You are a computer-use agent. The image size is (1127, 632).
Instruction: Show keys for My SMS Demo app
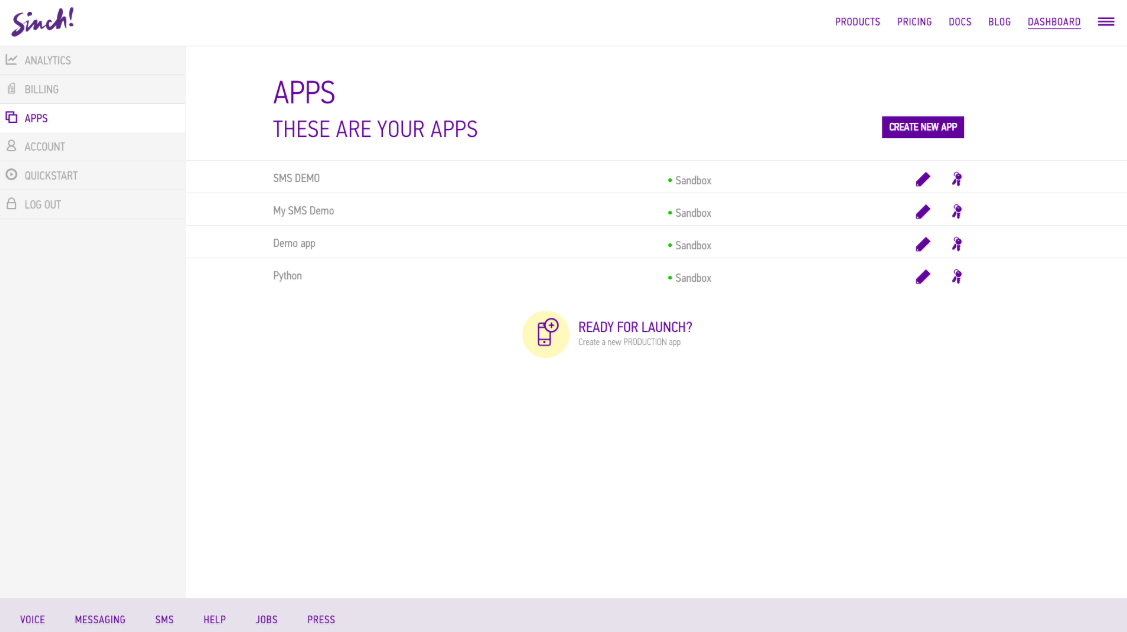tap(956, 212)
